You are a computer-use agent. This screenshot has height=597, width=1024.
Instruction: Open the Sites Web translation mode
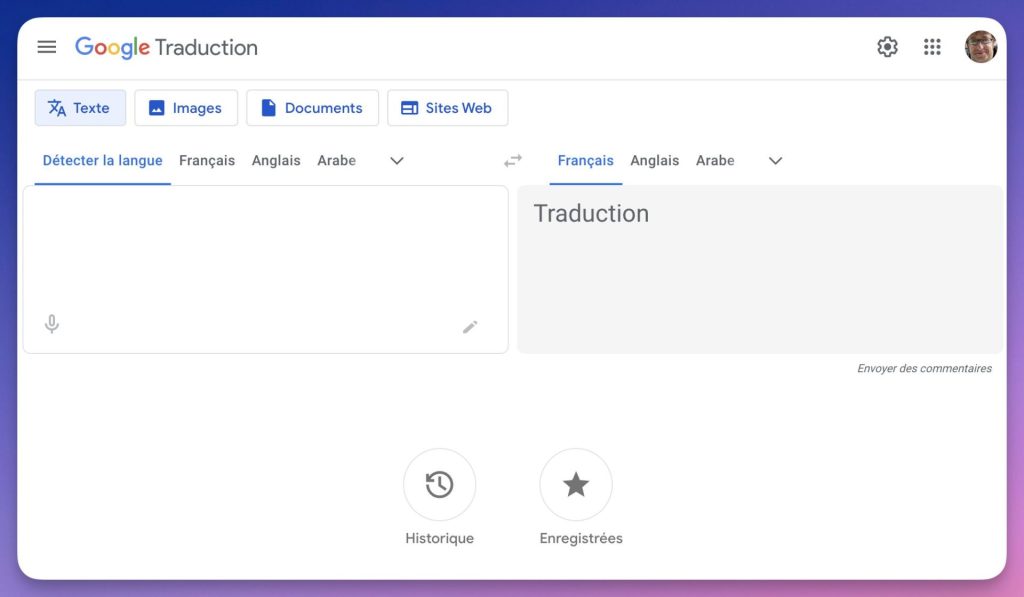click(x=447, y=107)
